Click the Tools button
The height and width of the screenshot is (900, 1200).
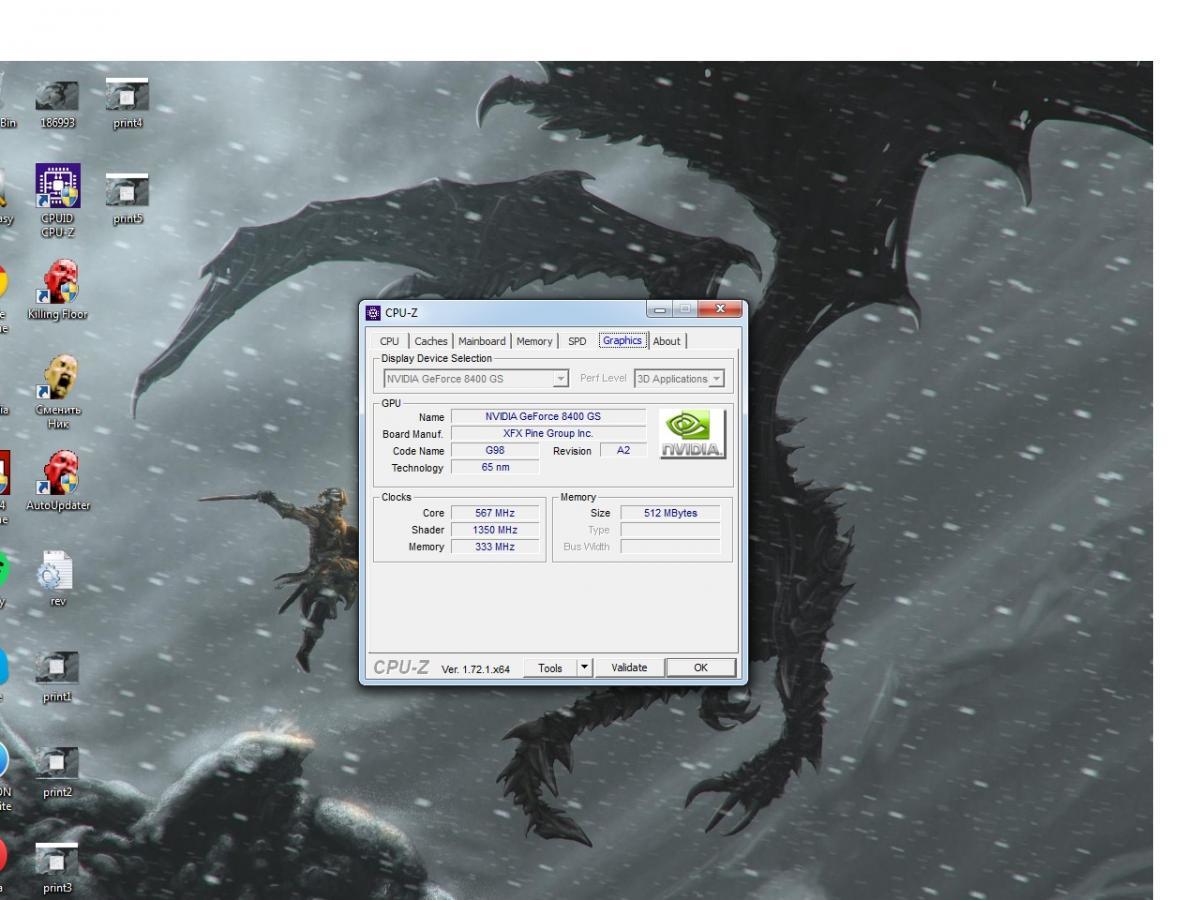pos(550,668)
